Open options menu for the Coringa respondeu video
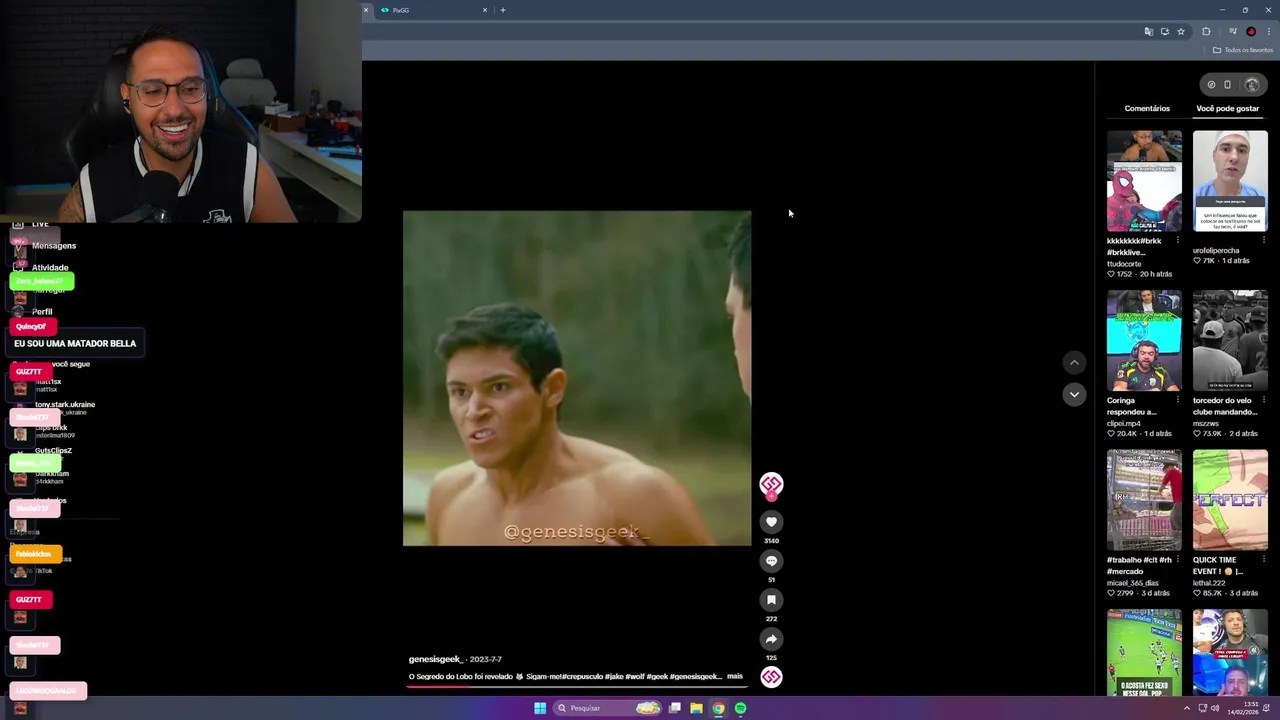The height and width of the screenshot is (720, 1280). [1177, 401]
